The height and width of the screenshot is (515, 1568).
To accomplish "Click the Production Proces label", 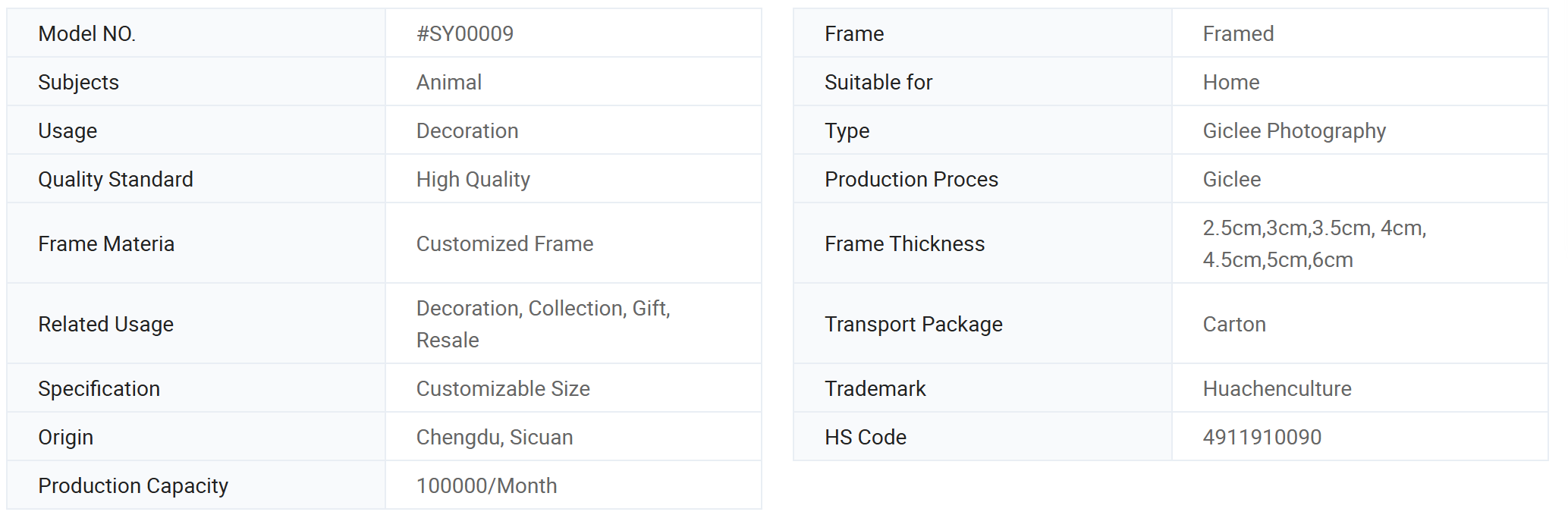I will pos(911,179).
